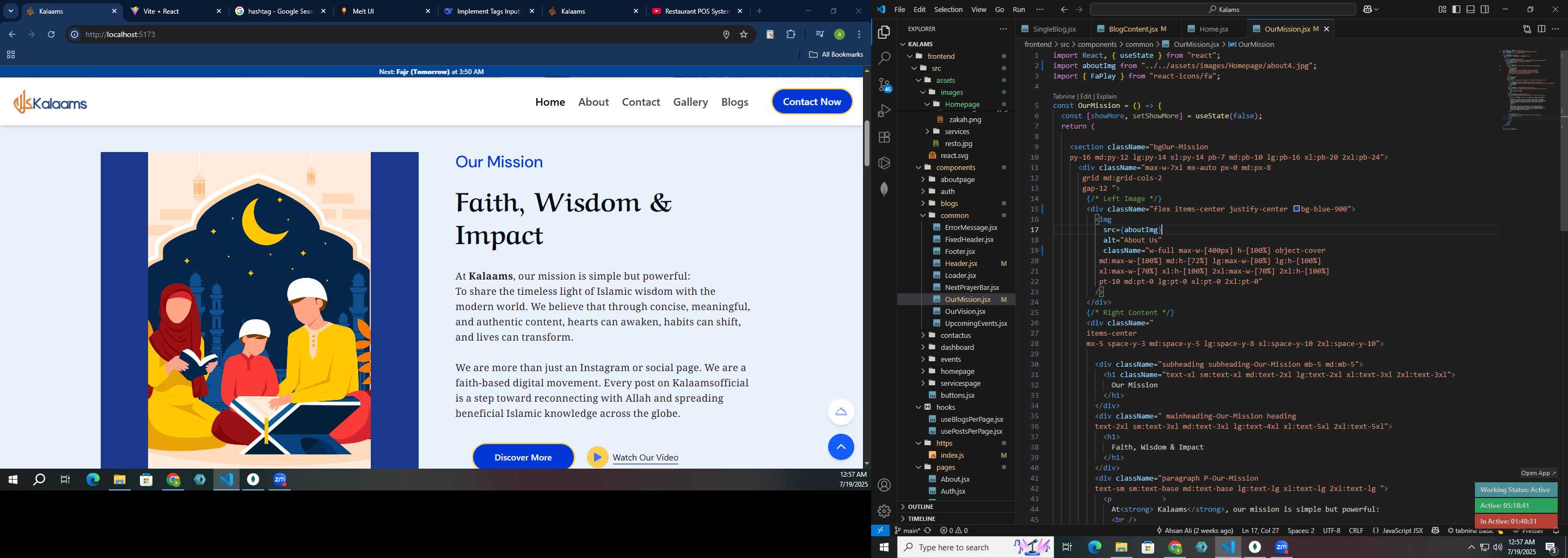Click the 'Type here to search' taskbar box
The width and height of the screenshot is (1568, 558).
(x=975, y=547)
